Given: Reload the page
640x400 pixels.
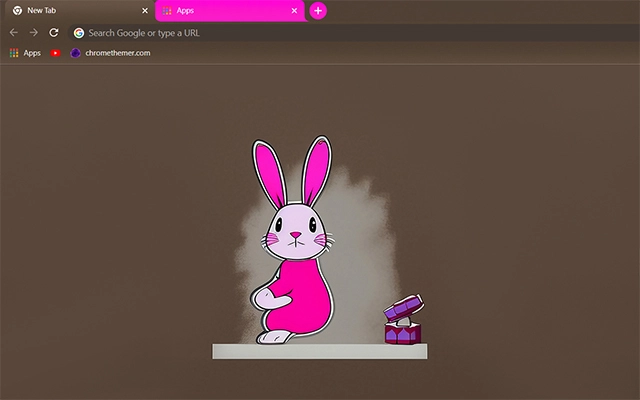Looking at the screenshot, I should pos(54,33).
